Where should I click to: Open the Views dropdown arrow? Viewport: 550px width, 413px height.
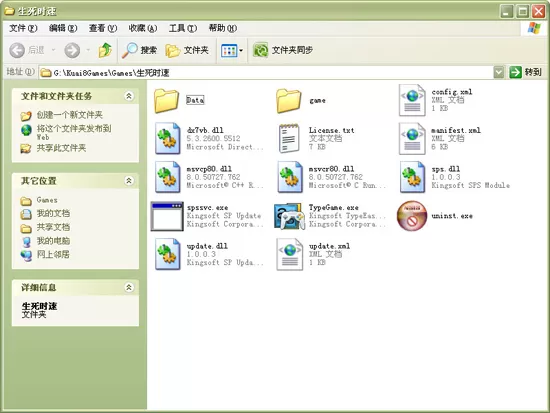(x=241, y=51)
